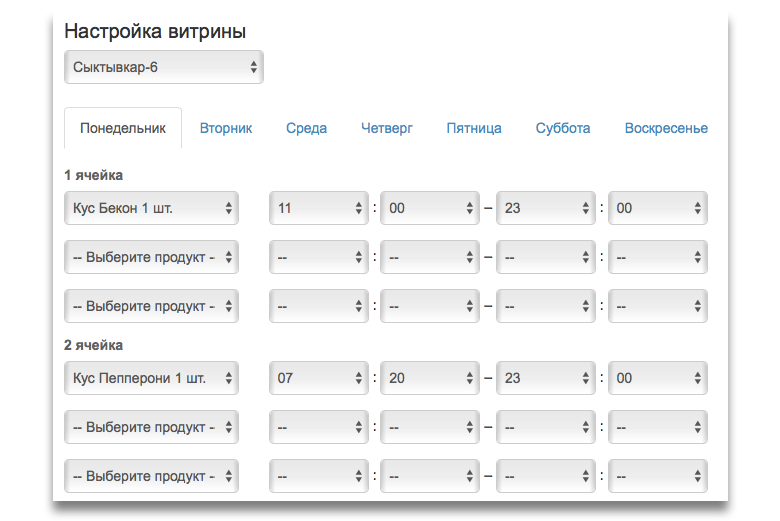
Task: Open the Четверг tab
Action: point(387,128)
